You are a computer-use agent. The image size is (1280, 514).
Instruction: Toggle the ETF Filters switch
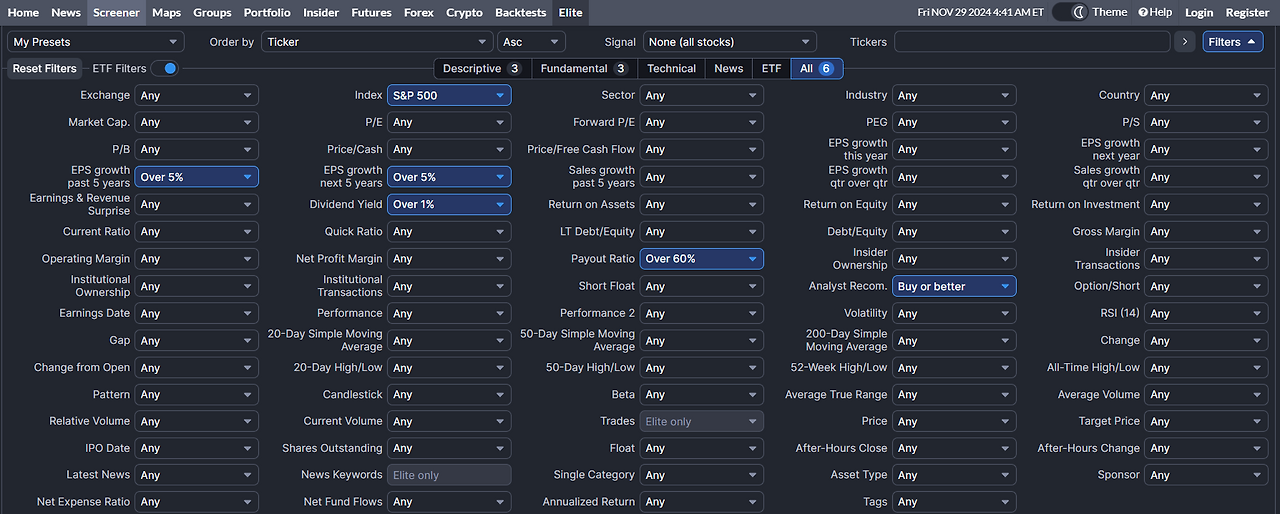[x=166, y=68]
